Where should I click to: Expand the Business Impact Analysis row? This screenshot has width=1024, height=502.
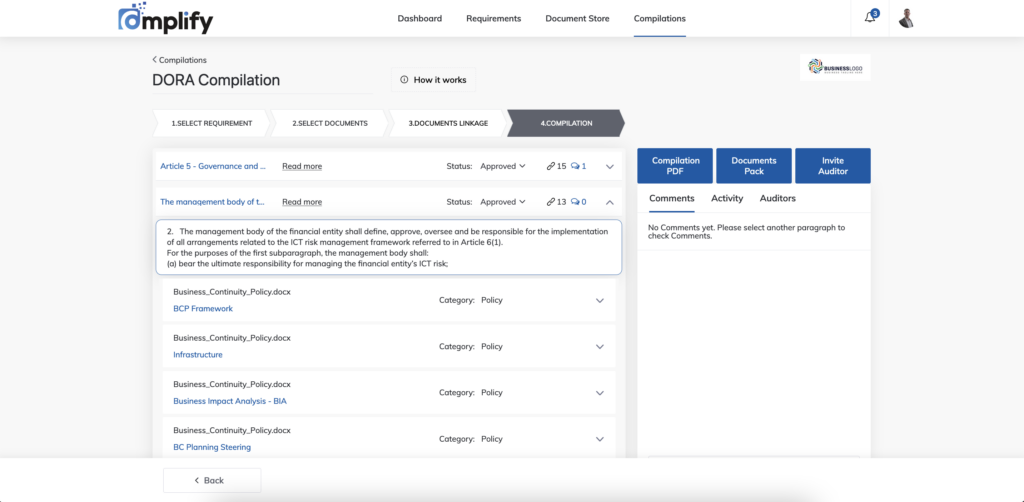click(x=600, y=393)
